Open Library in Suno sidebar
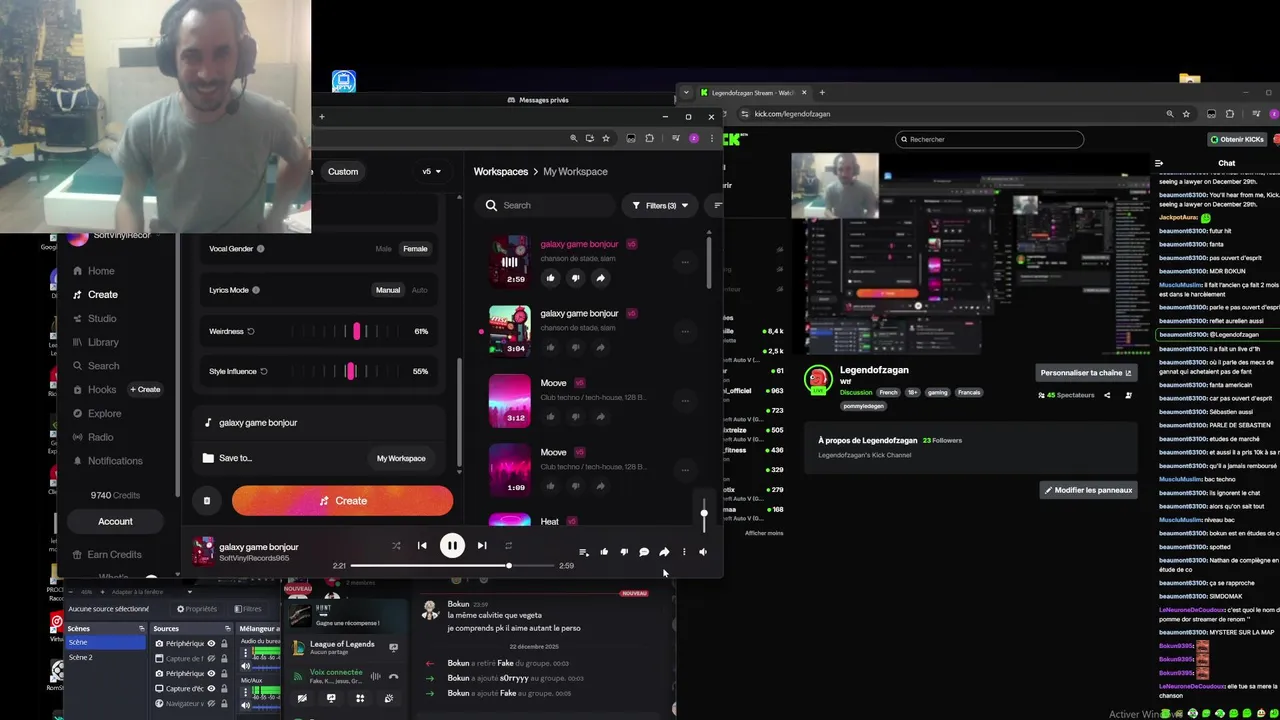 103,342
